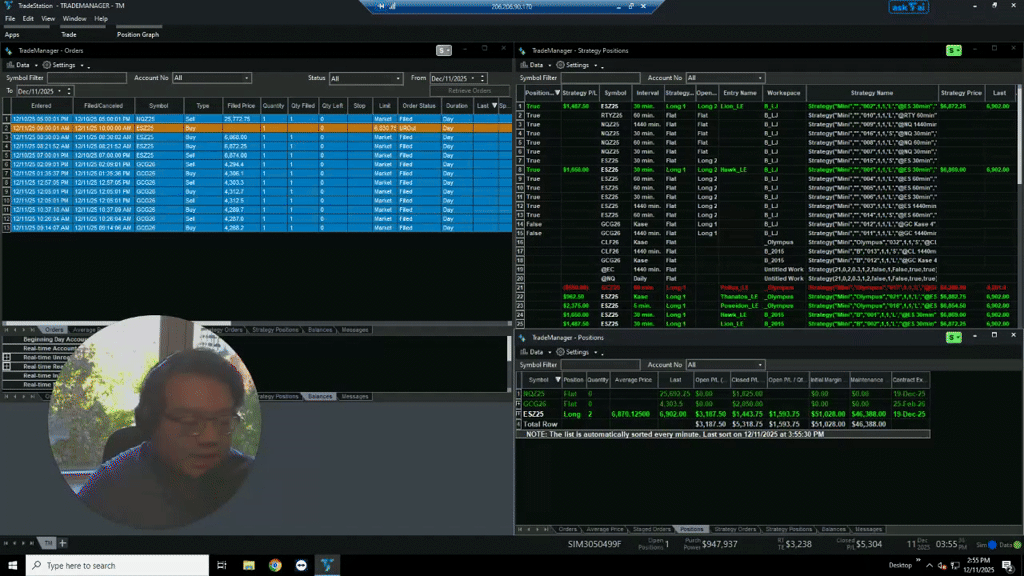Viewport: 1024px width, 576px height.
Task: Click the Settings gear in Strategy Positions window
Action: [558, 65]
